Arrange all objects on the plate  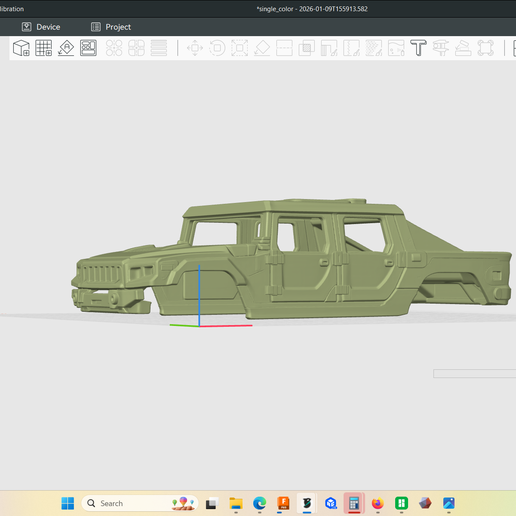pos(88,48)
